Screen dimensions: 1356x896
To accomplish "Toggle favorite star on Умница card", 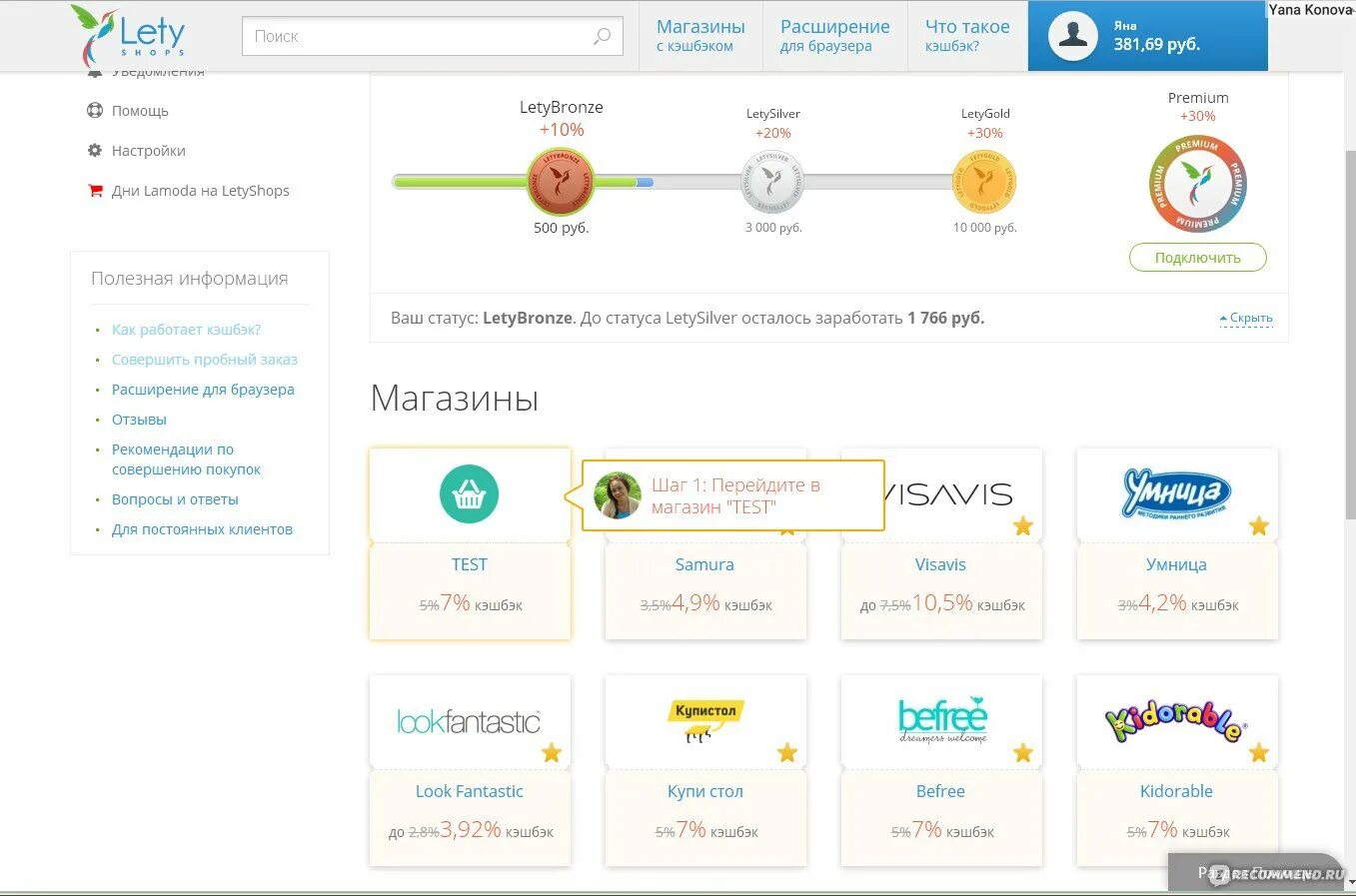I will click(1259, 525).
